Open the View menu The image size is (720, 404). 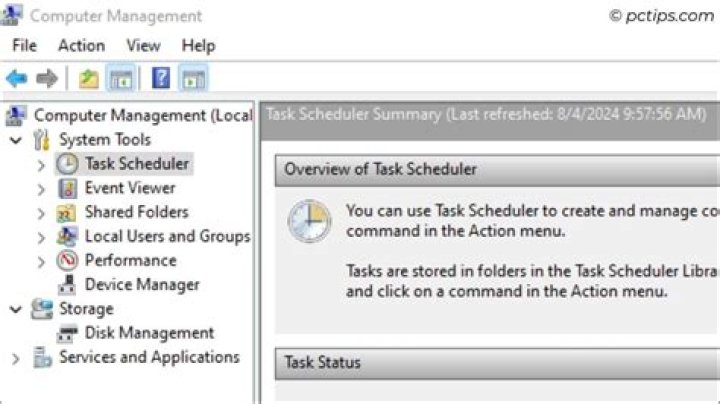pos(143,45)
